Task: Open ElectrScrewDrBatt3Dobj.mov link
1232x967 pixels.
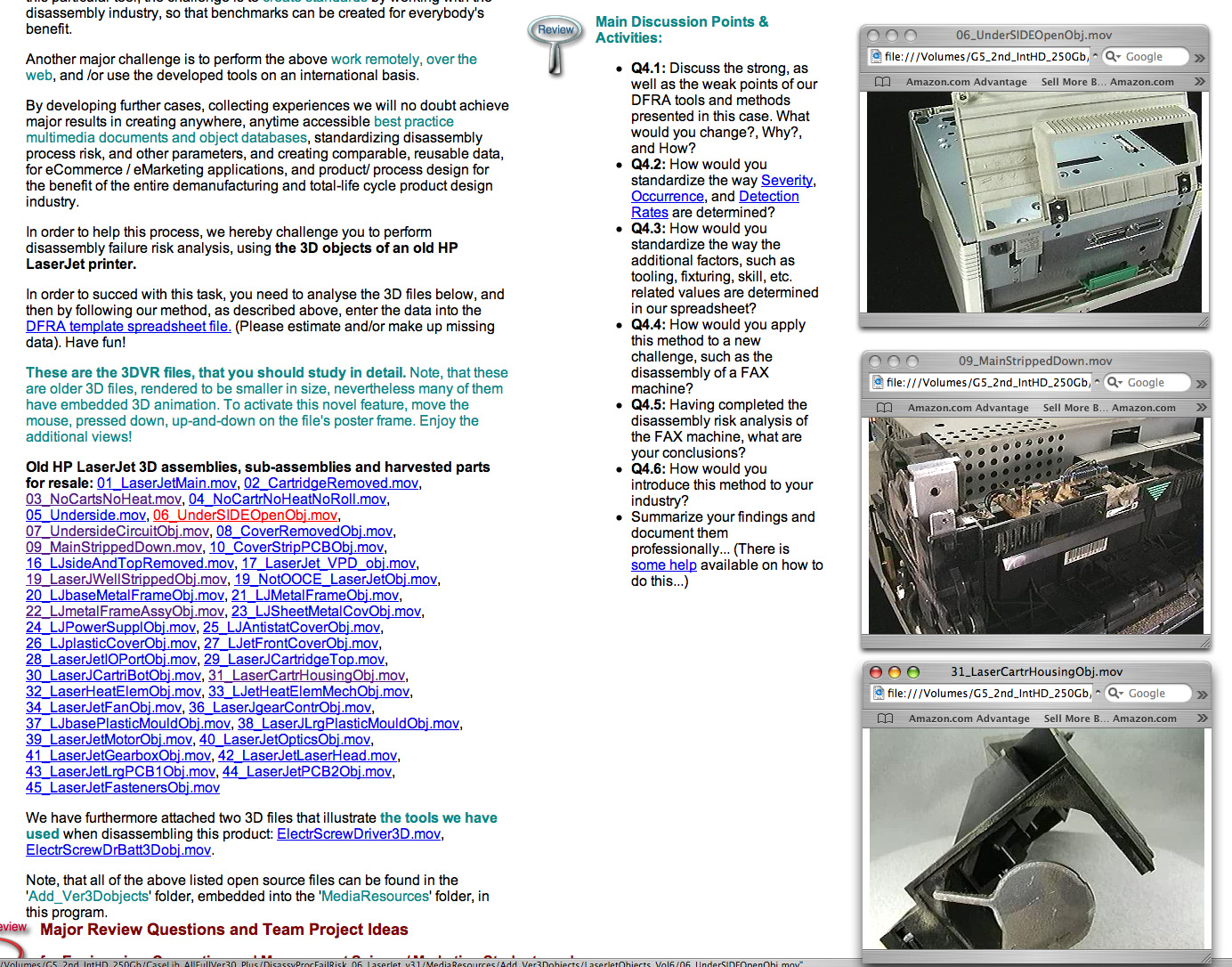Action: pos(118,850)
